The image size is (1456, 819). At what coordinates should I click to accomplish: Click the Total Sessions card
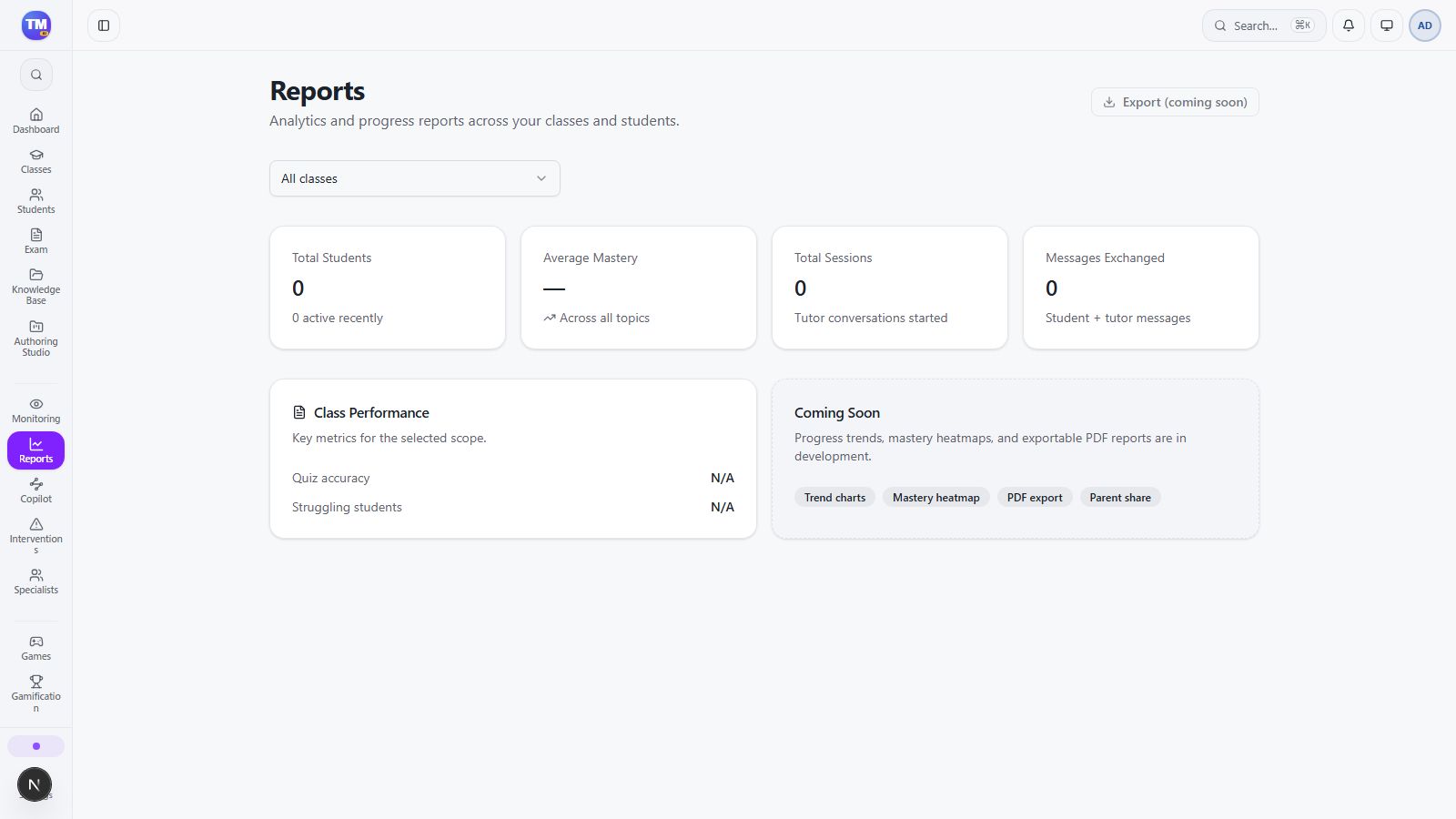(890, 288)
